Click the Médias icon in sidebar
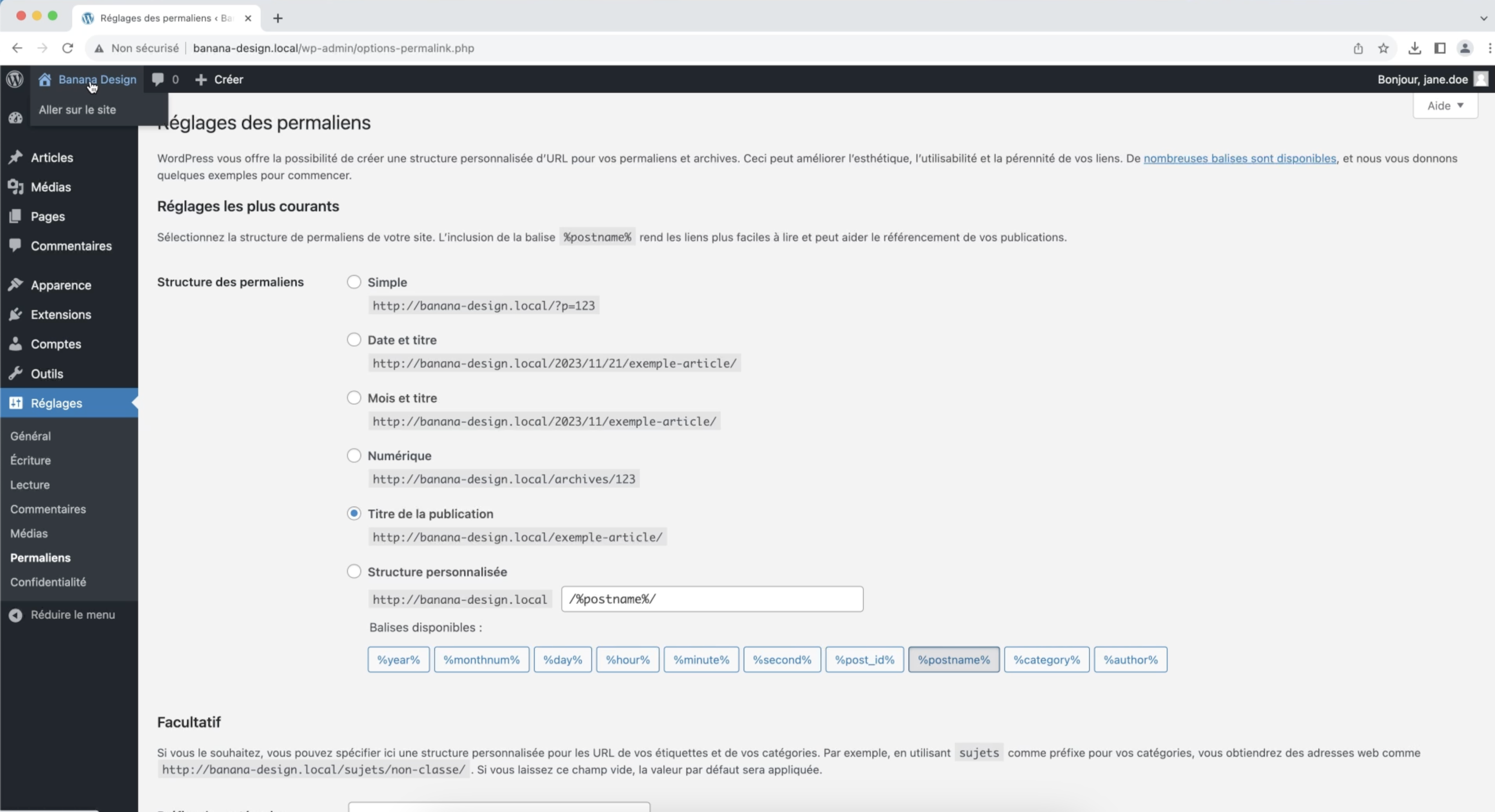Viewport: 1495px width, 812px height. pyautogui.click(x=15, y=187)
